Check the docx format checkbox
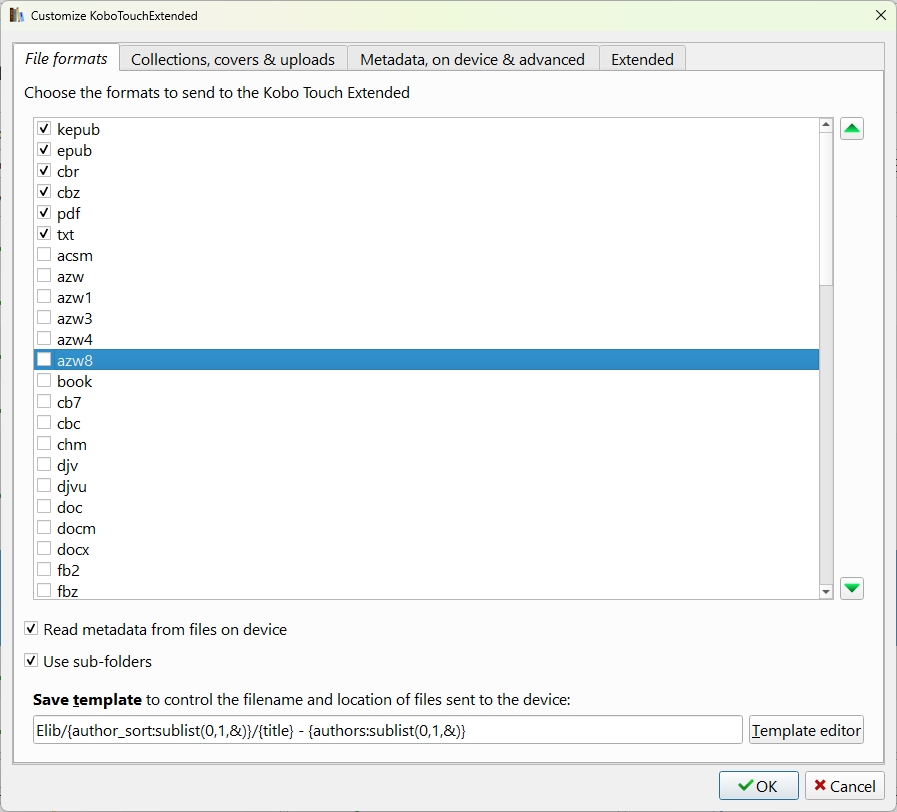This screenshot has height=812, width=897. coord(44,549)
